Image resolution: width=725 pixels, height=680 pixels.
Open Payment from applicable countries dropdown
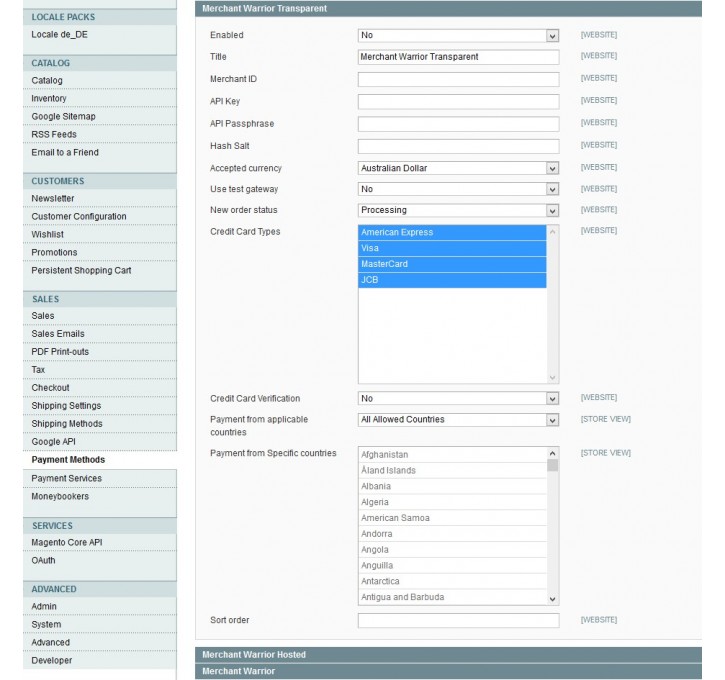458,420
